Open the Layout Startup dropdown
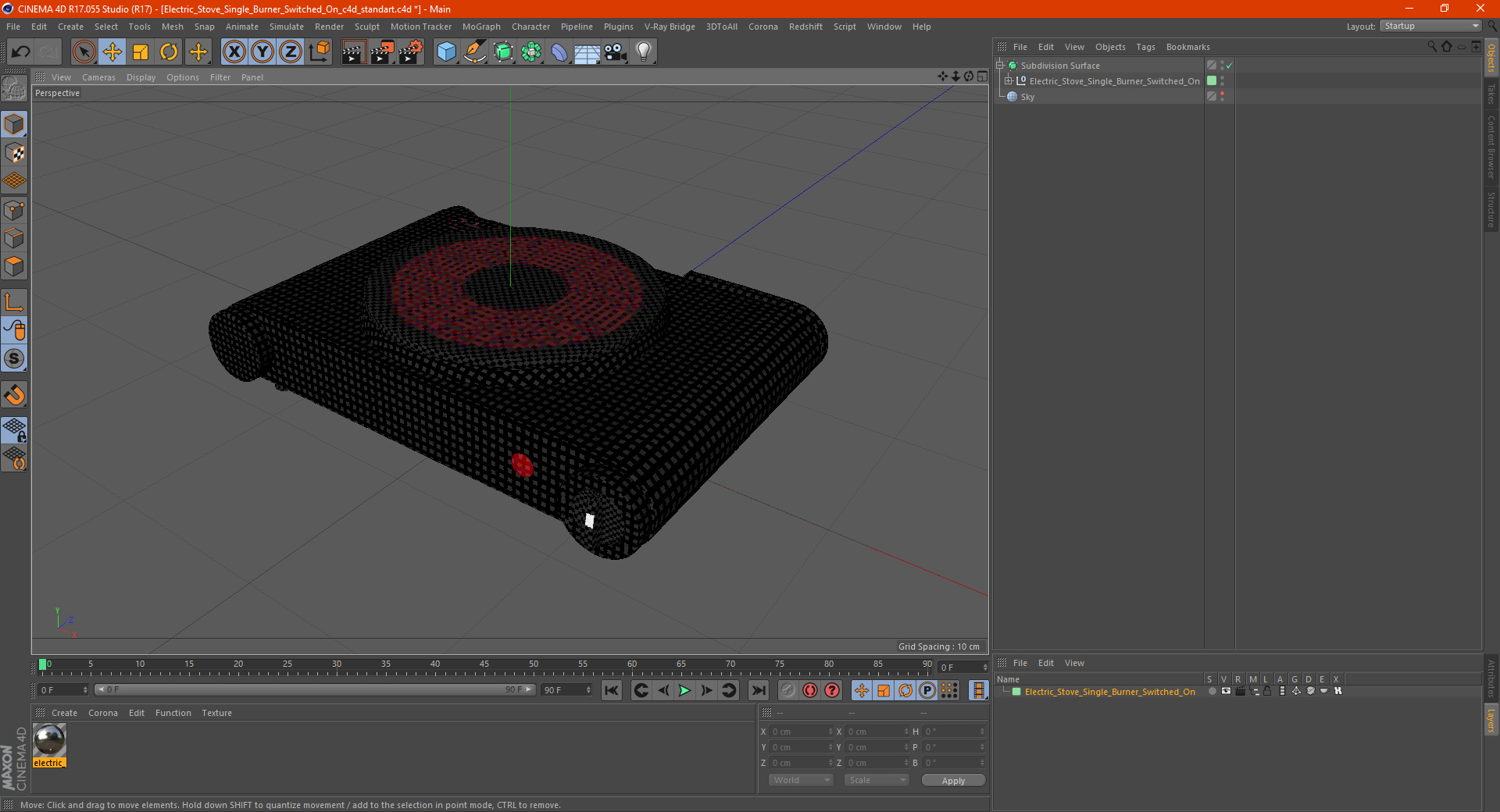This screenshot has height=812, width=1500. coord(1431,26)
